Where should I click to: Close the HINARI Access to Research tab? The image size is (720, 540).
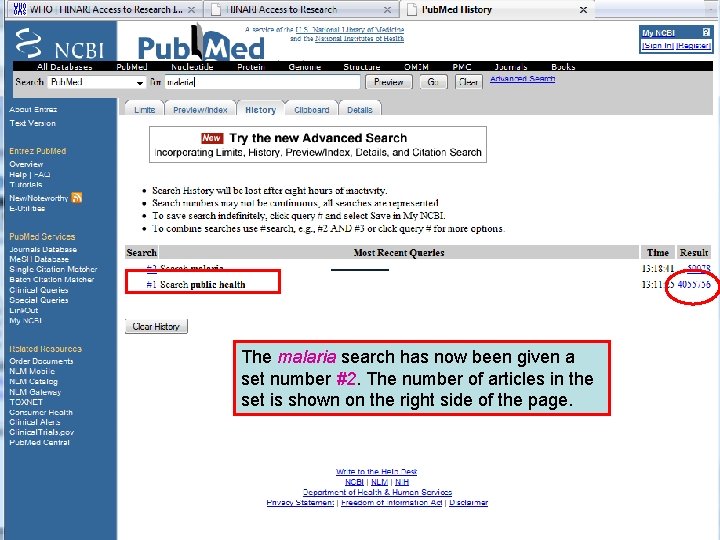(388, 10)
